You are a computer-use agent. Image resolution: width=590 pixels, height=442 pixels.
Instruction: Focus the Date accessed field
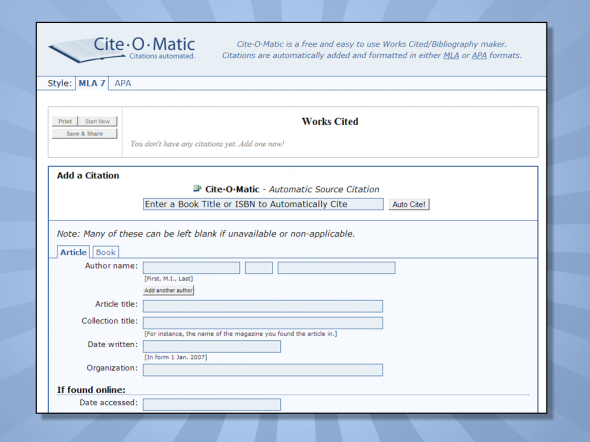212,404
